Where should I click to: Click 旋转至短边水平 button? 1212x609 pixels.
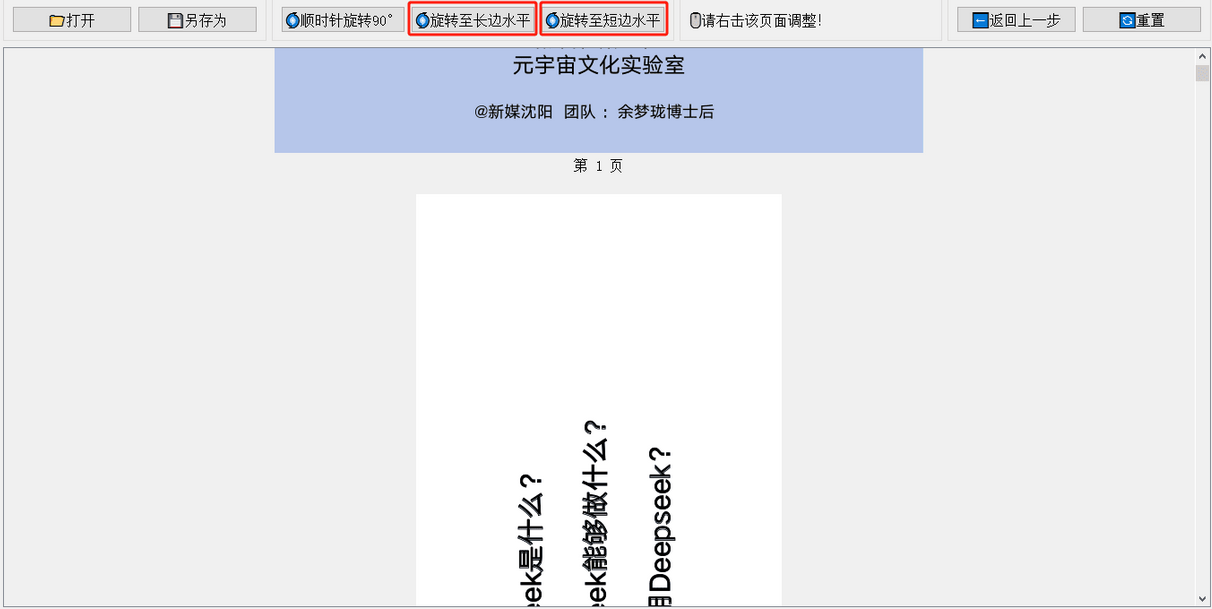603,20
